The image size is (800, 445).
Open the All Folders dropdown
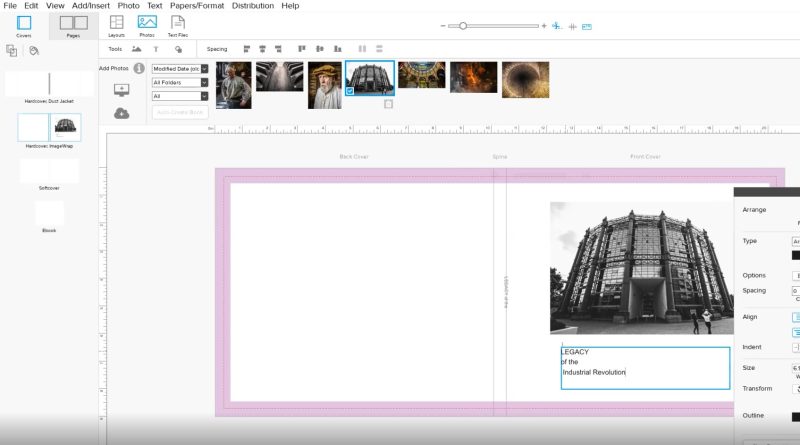pyautogui.click(x=180, y=82)
